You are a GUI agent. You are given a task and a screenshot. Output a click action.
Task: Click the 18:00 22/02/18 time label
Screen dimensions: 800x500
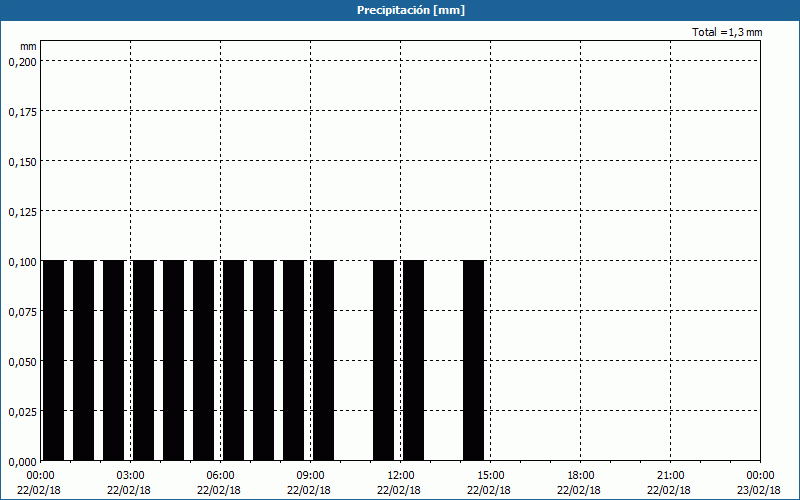580,483
